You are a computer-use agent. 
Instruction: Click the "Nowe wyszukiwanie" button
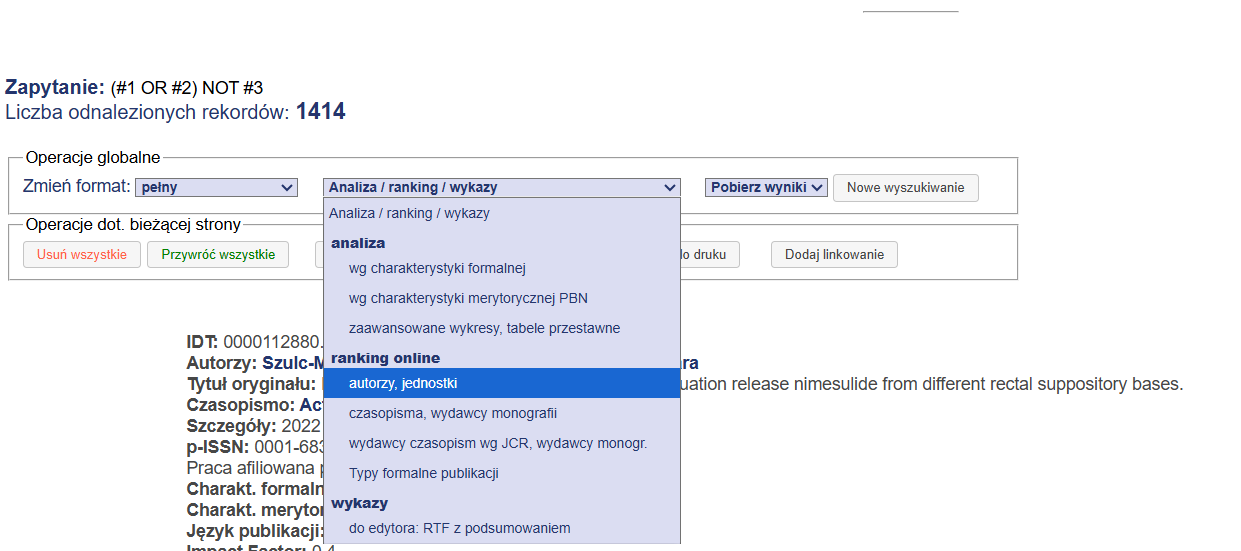point(905,187)
